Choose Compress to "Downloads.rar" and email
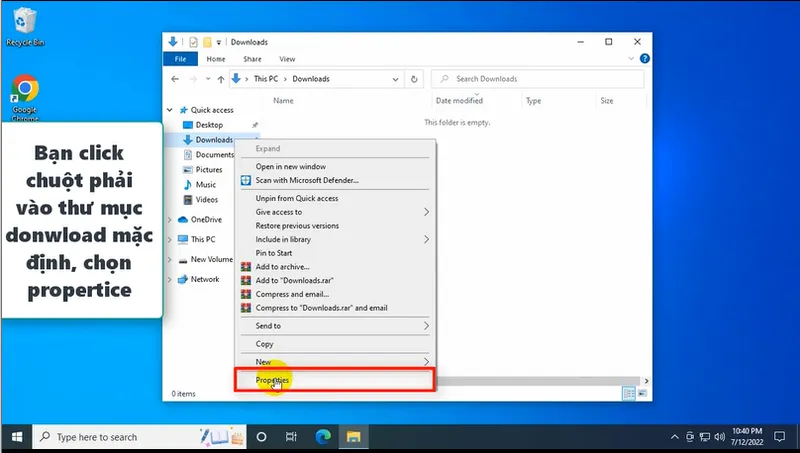Viewport: 800px width, 453px height. 335,308
